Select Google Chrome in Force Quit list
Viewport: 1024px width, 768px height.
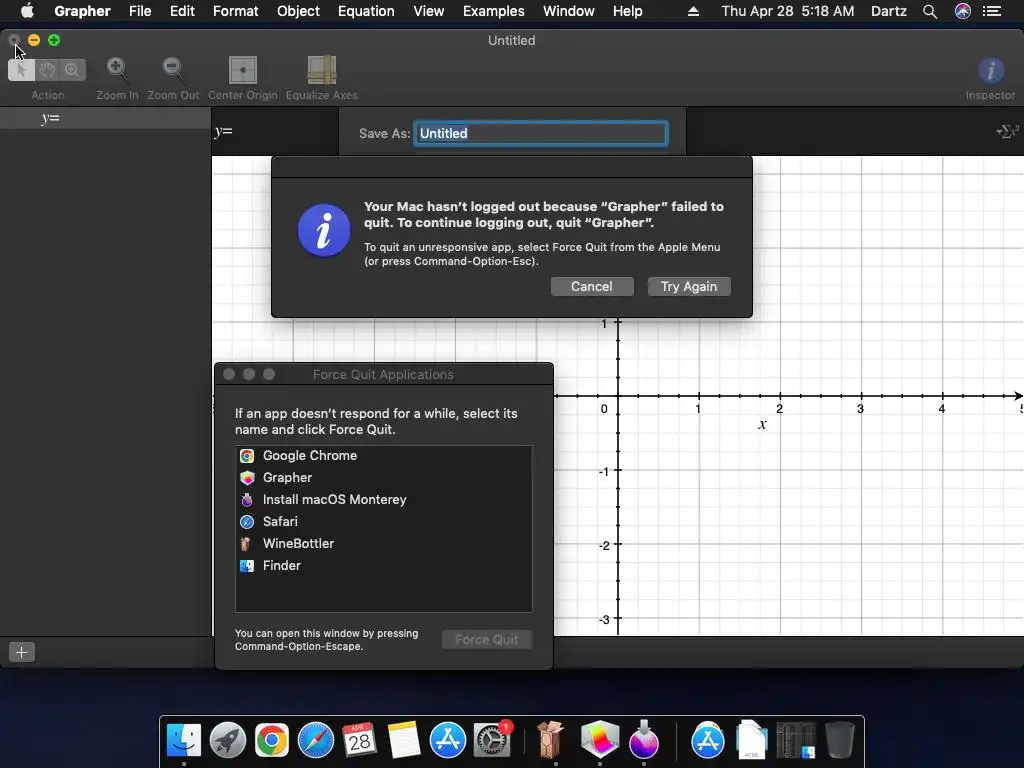pyautogui.click(x=383, y=456)
